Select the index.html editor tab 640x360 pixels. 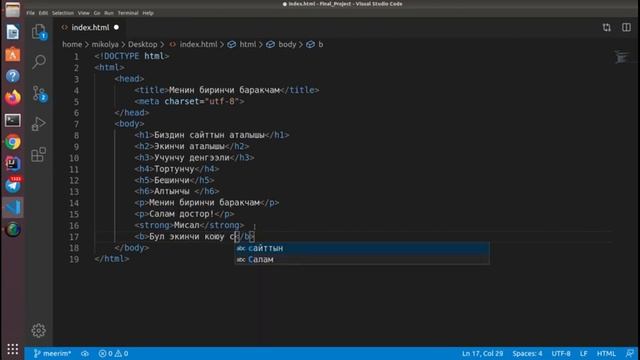pyautogui.click(x=90, y=27)
